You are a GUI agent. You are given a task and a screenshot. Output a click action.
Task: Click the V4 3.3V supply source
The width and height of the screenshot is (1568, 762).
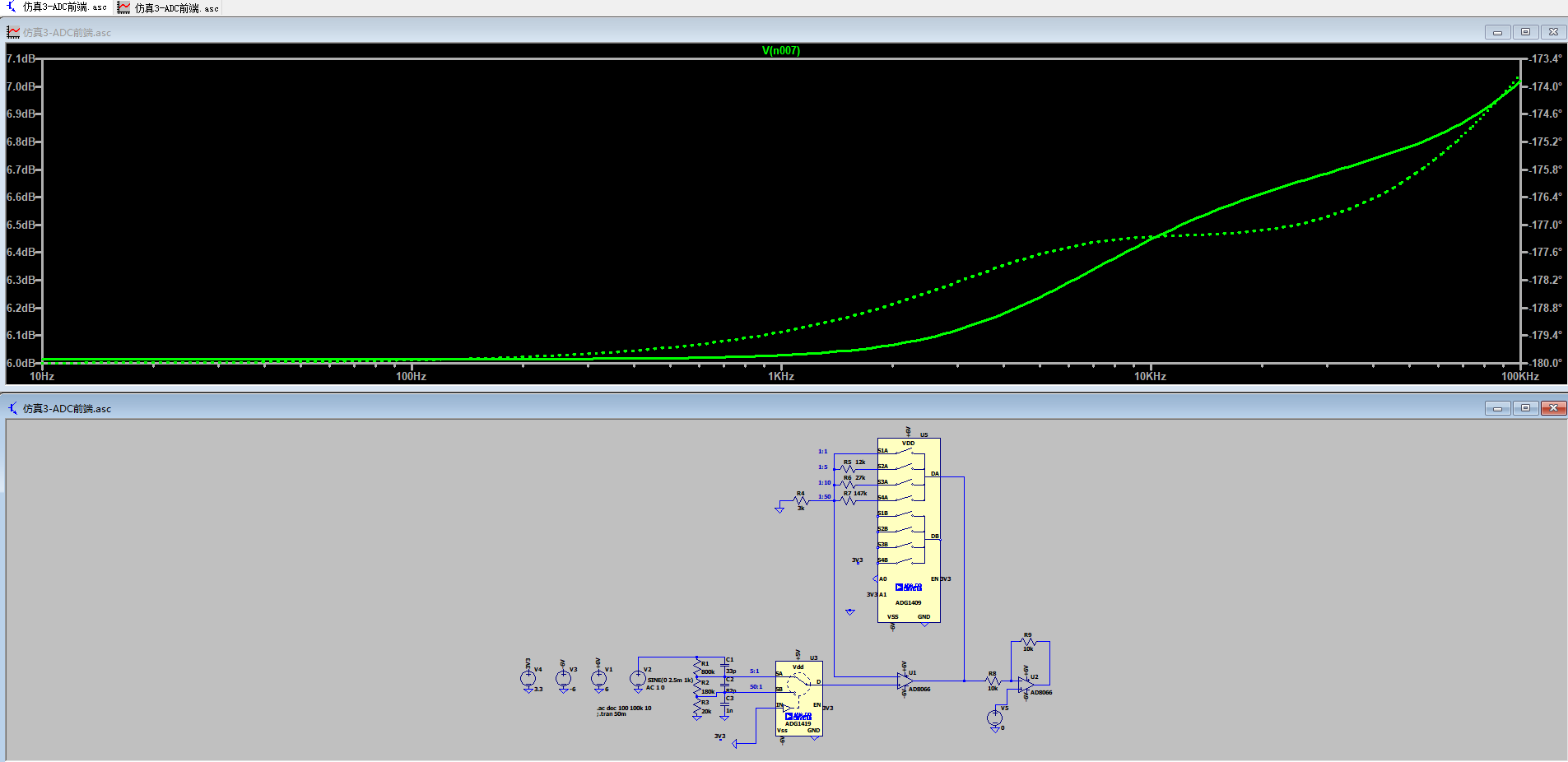click(x=528, y=679)
